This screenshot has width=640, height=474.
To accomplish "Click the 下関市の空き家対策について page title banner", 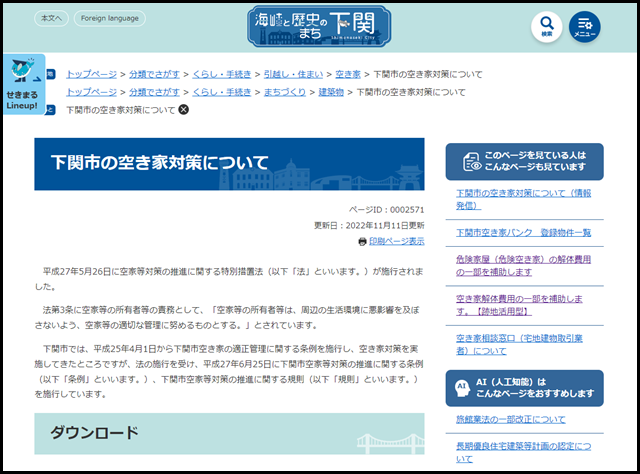I will (229, 164).
